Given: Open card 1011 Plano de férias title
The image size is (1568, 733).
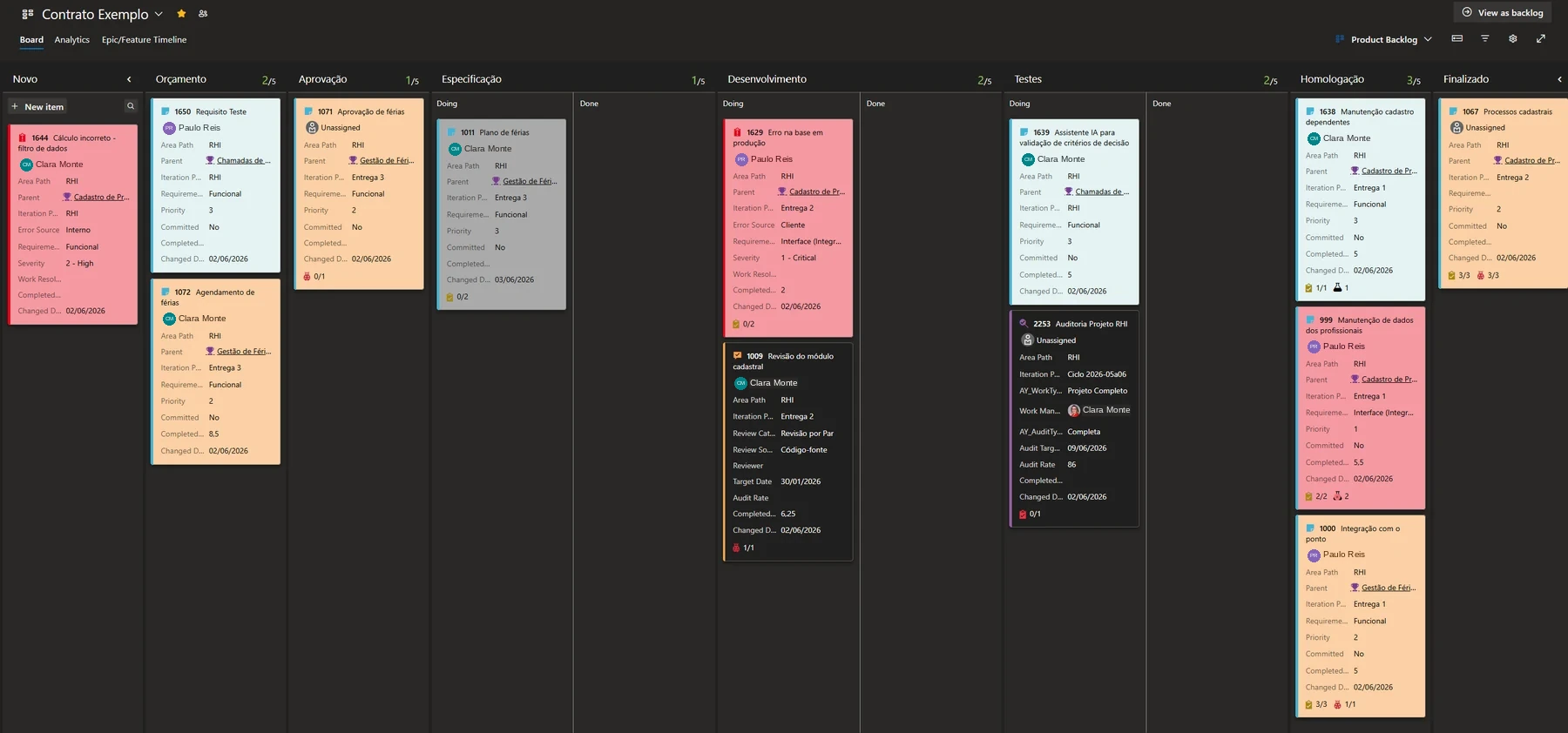Looking at the screenshot, I should click(504, 132).
